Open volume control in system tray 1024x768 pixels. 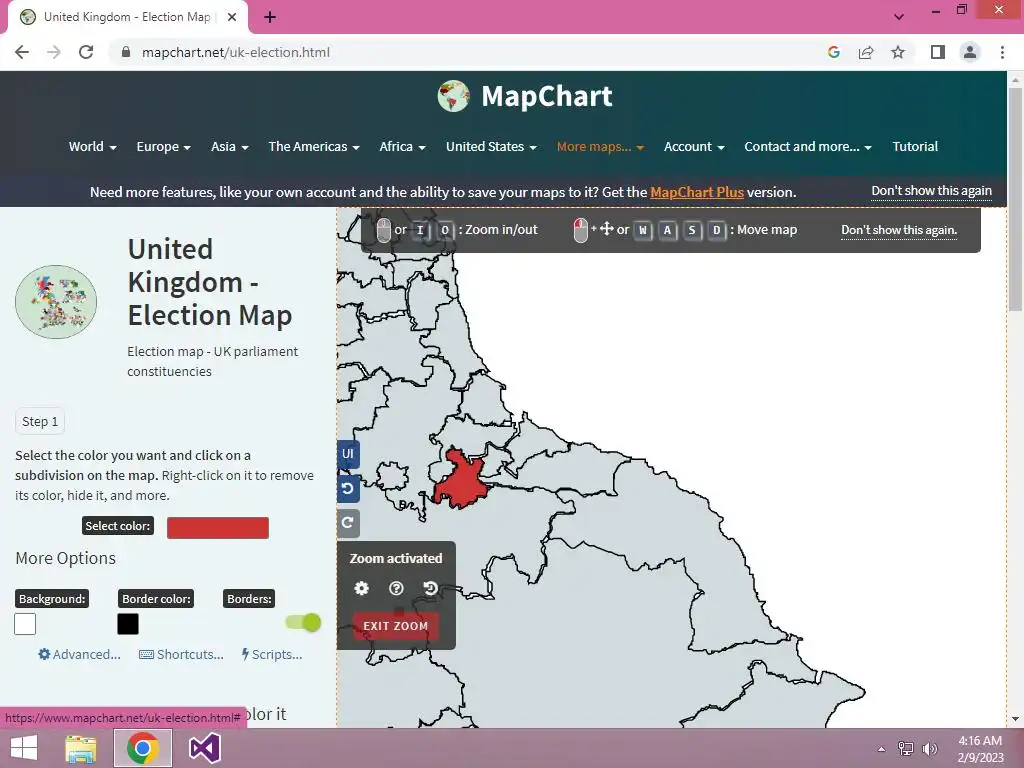click(x=930, y=748)
